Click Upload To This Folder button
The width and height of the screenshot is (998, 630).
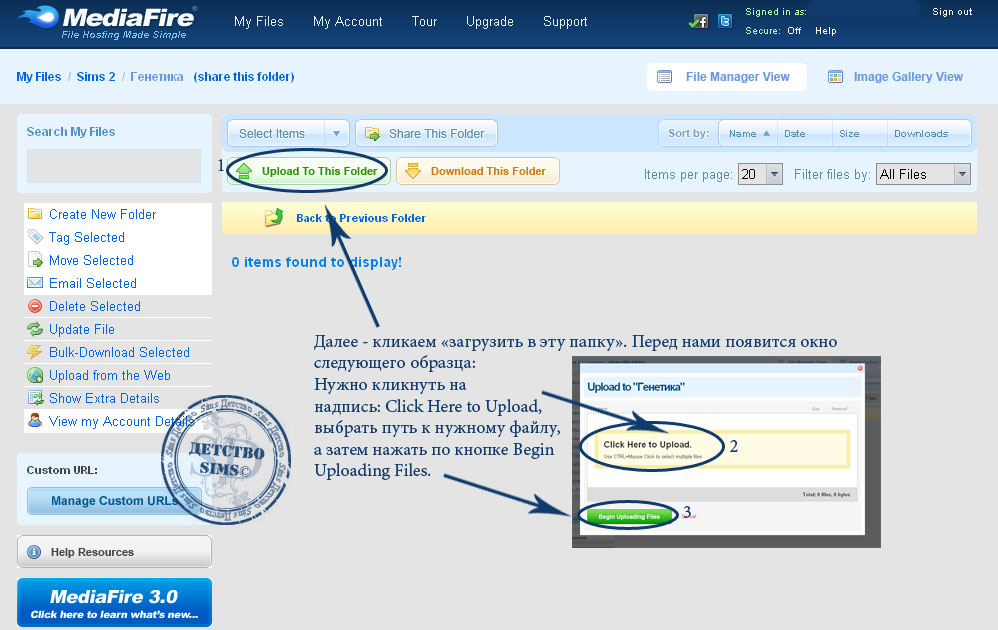(x=309, y=171)
